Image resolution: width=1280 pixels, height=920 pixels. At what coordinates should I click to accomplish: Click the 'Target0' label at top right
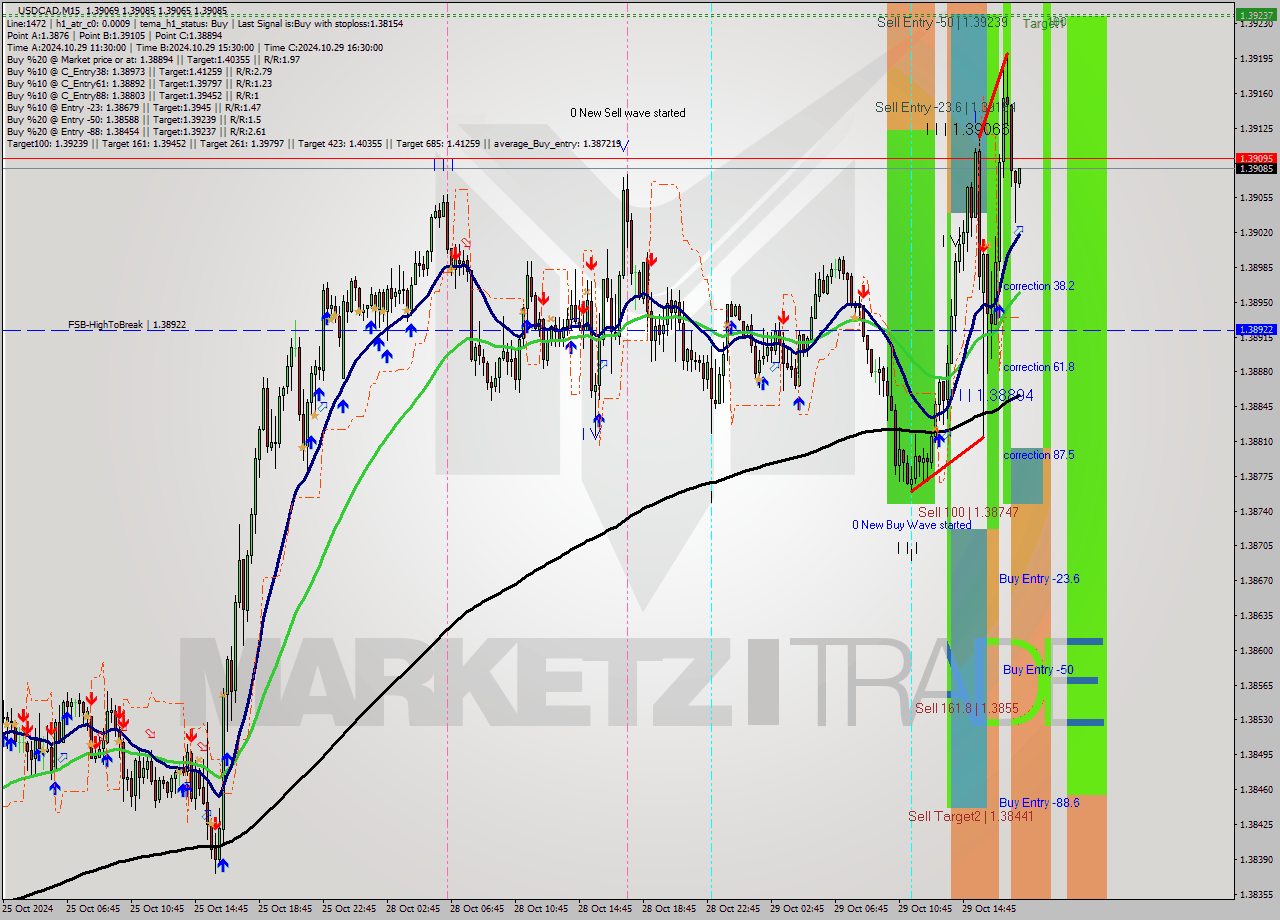pos(1044,22)
